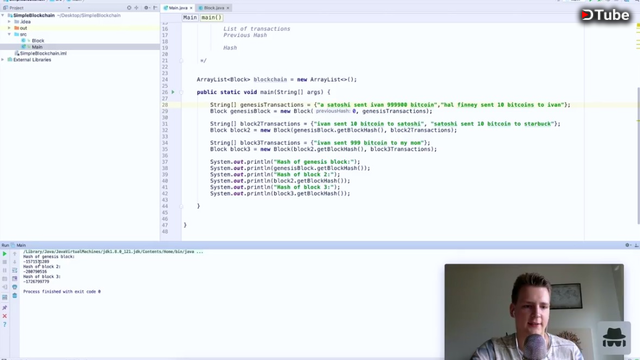Click 'Hash of genesis block:' console line
Screen dimensions: 640x360
click(x=49, y=257)
